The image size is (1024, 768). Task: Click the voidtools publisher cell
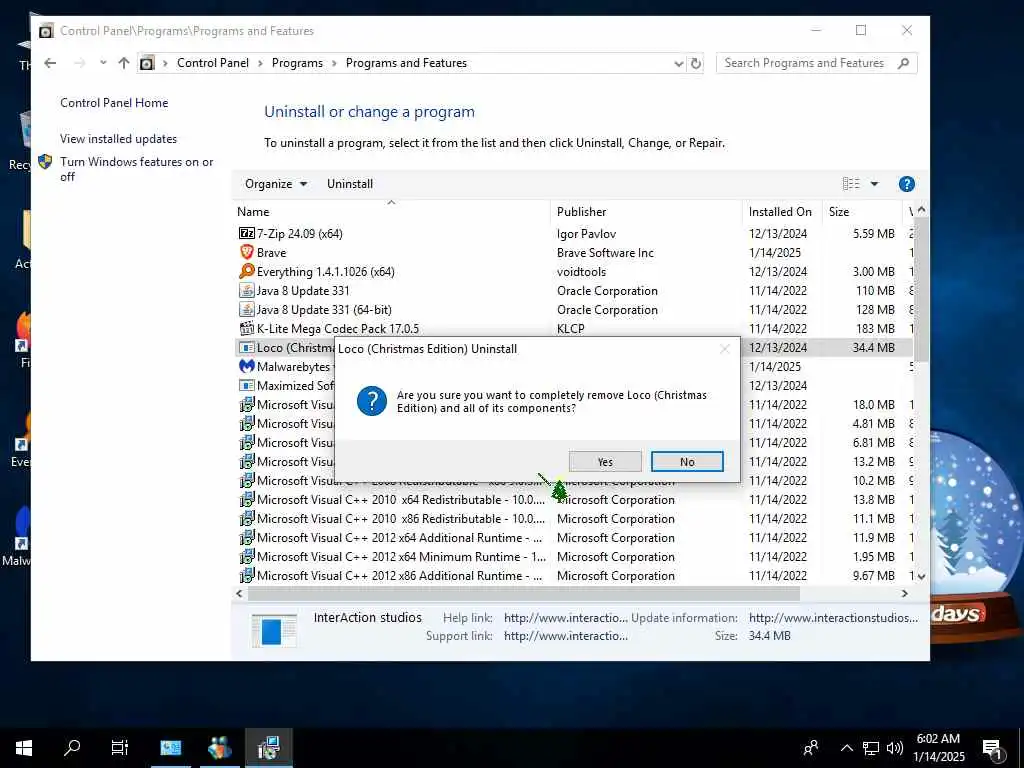coord(581,272)
